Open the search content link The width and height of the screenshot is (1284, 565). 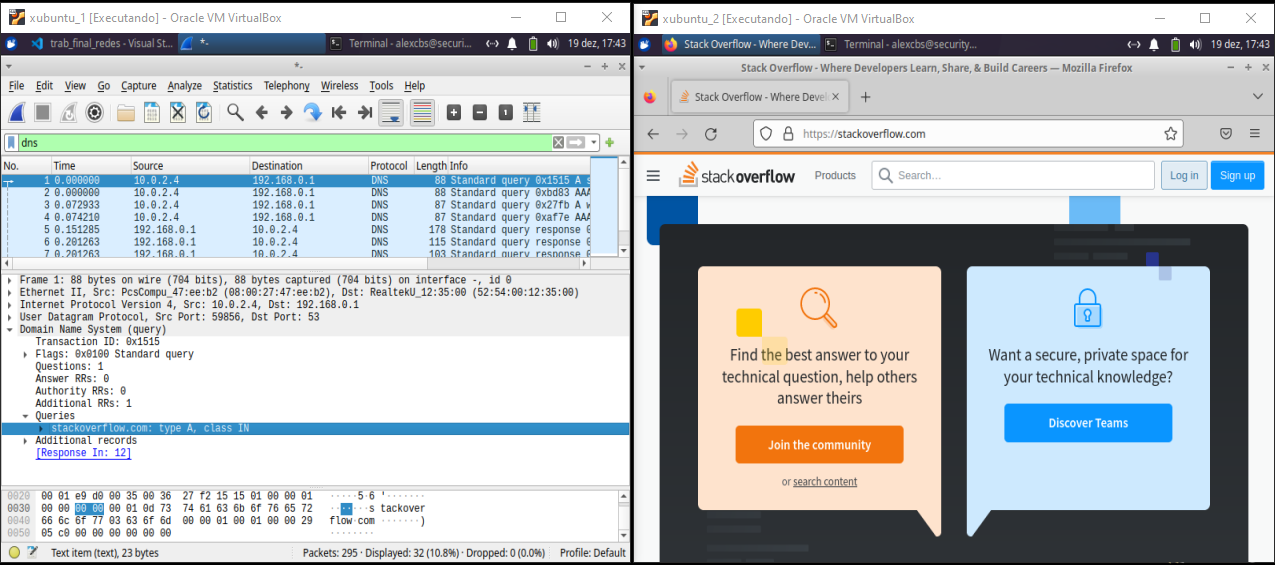825,482
